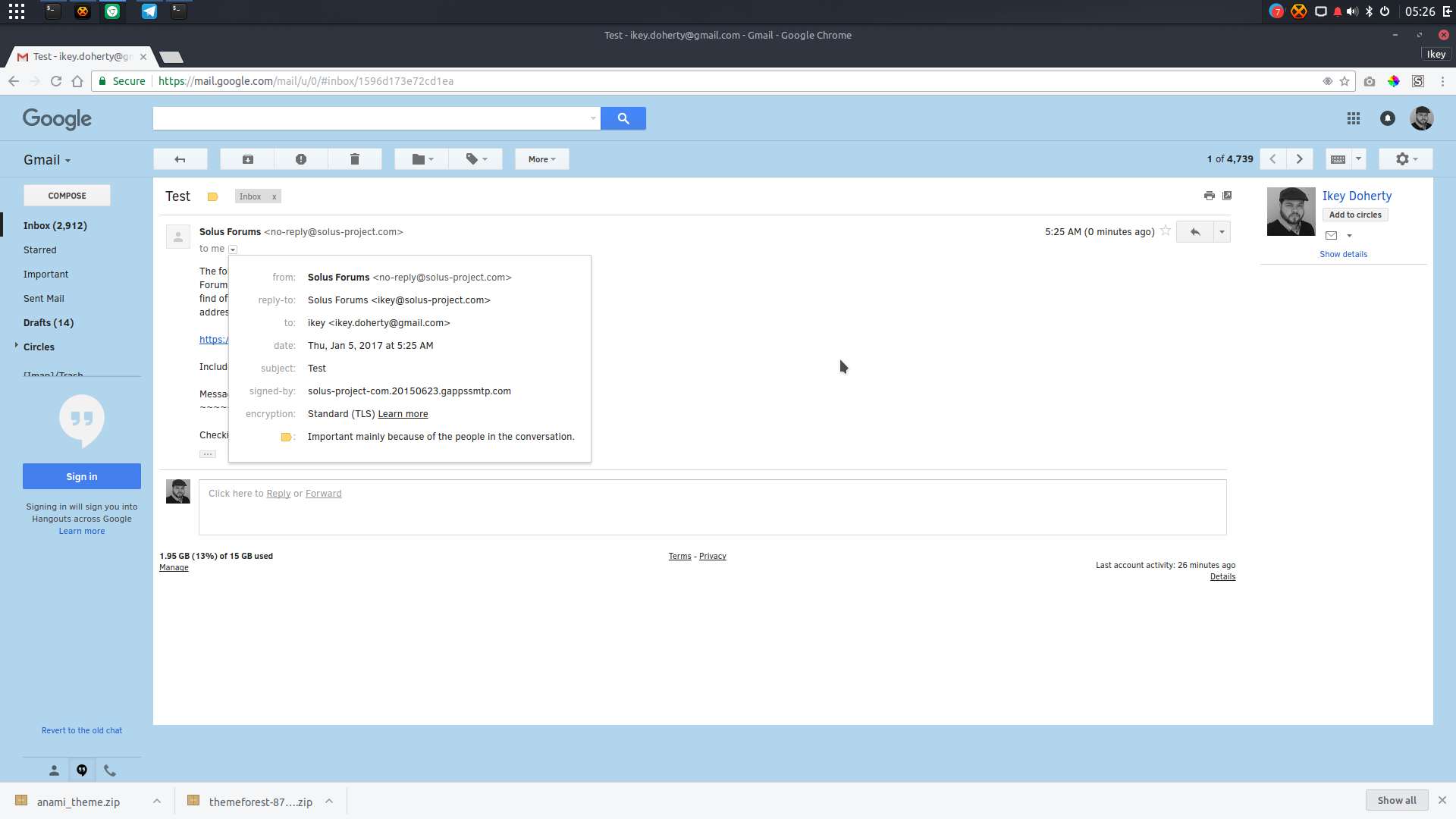Open the Google apps grid
Viewport: 1456px width, 819px height.
point(1354,118)
